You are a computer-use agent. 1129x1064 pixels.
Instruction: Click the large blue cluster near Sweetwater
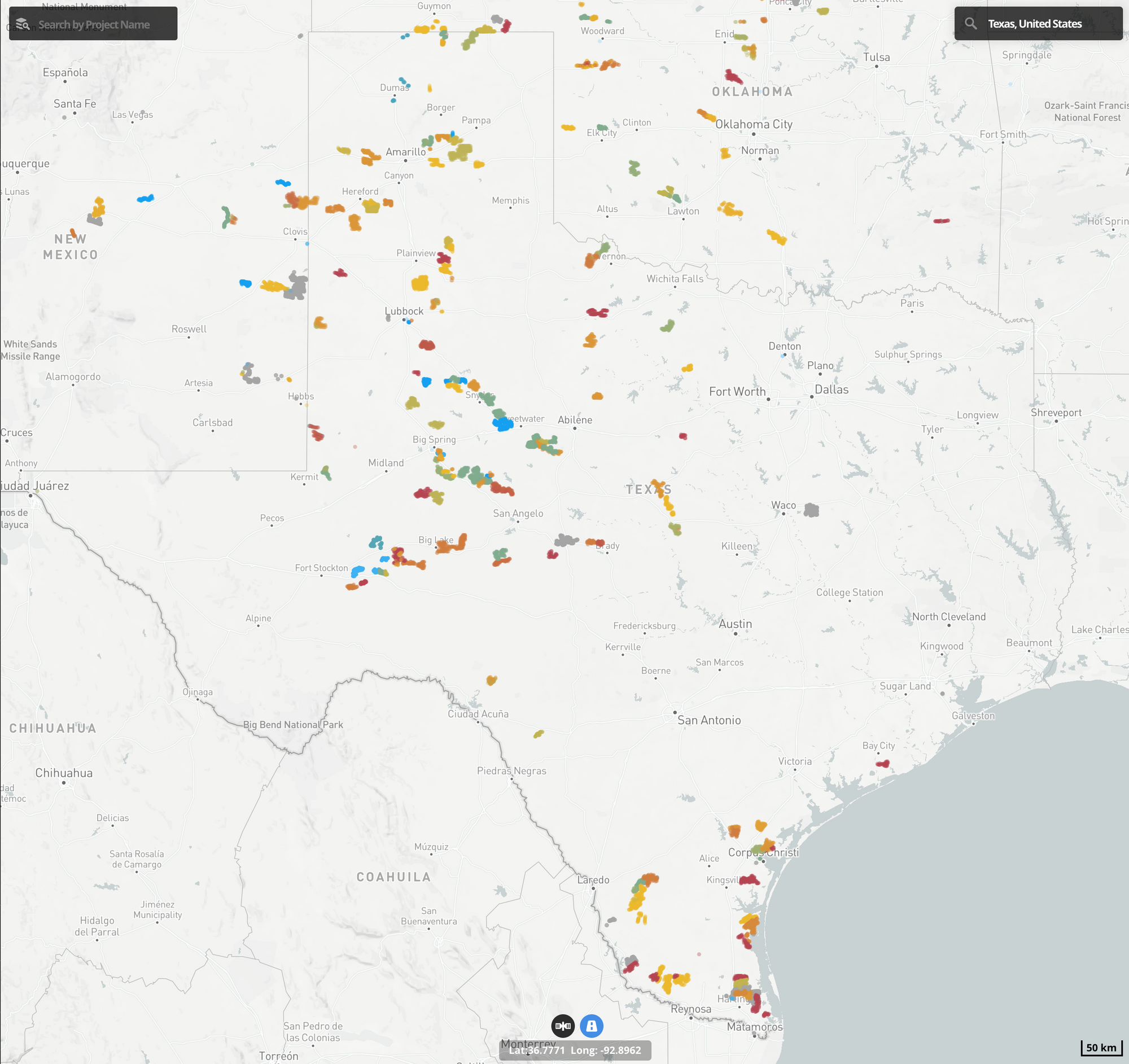(502, 423)
